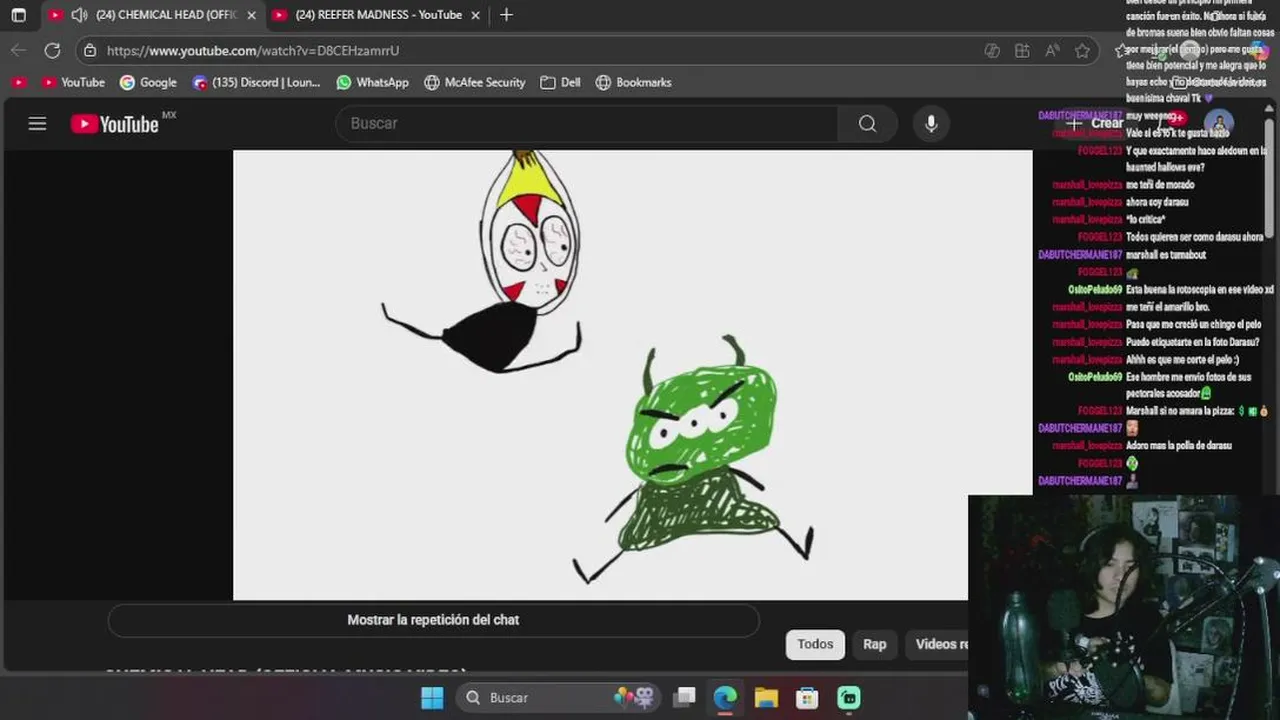Open the McAfee Security bookmark
This screenshot has width=1280, height=720.
pos(474,82)
